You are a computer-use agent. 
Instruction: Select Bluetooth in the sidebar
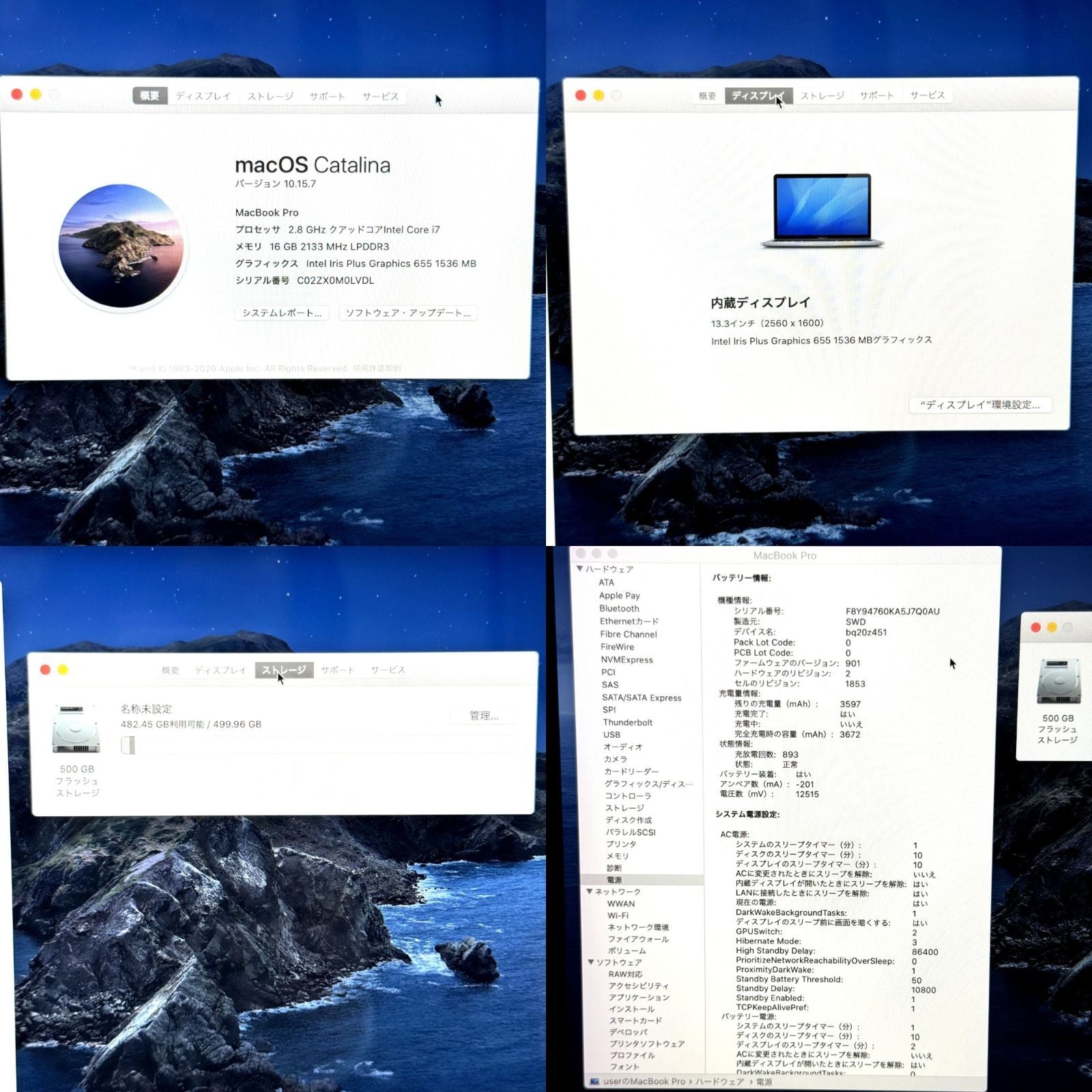[x=620, y=608]
